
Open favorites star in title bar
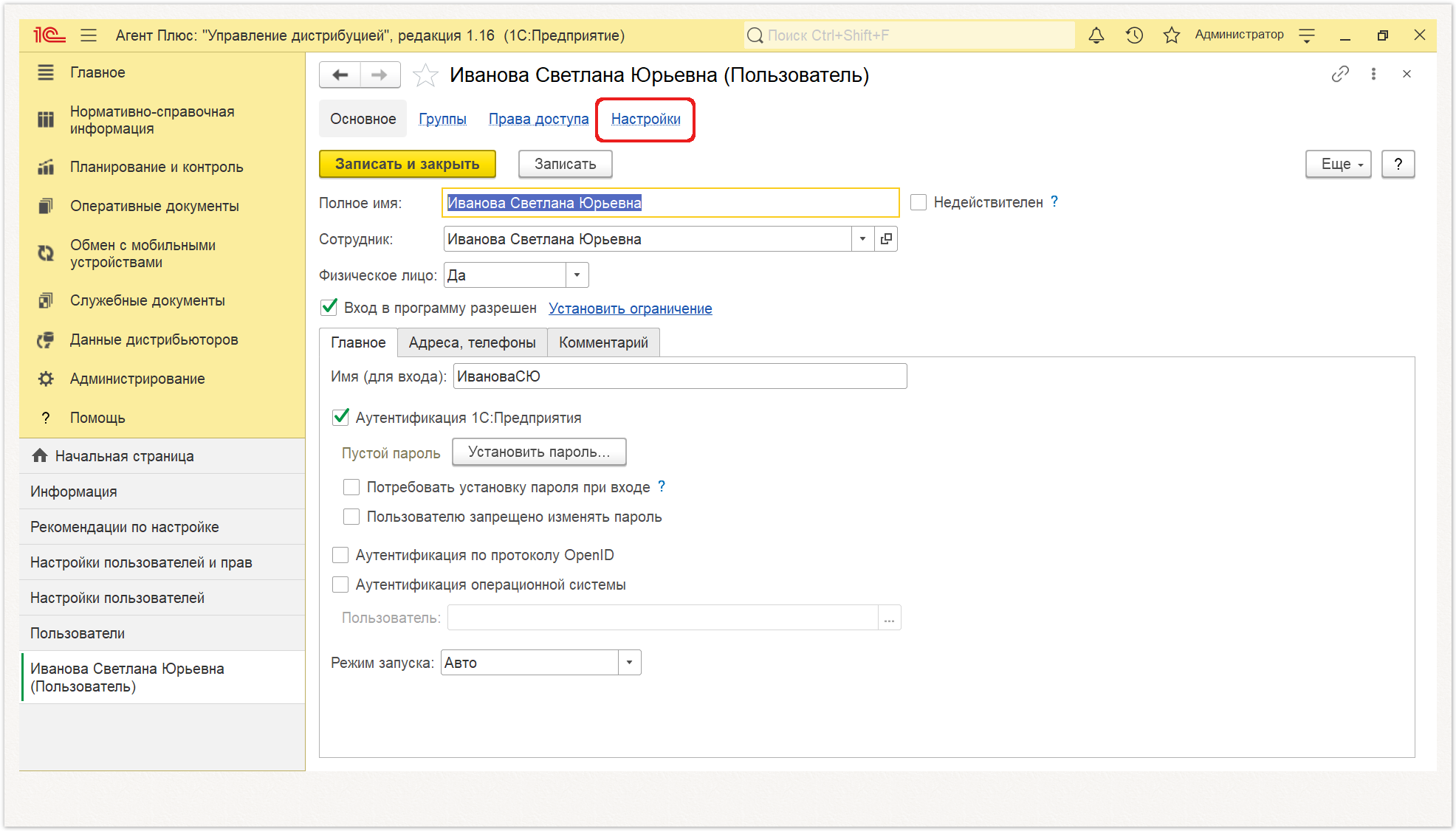(1172, 35)
